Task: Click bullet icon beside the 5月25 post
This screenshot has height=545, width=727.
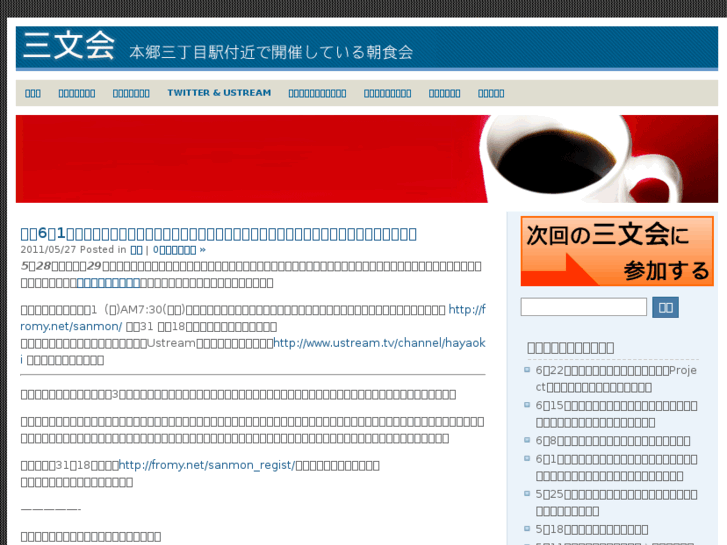Action: (527, 494)
